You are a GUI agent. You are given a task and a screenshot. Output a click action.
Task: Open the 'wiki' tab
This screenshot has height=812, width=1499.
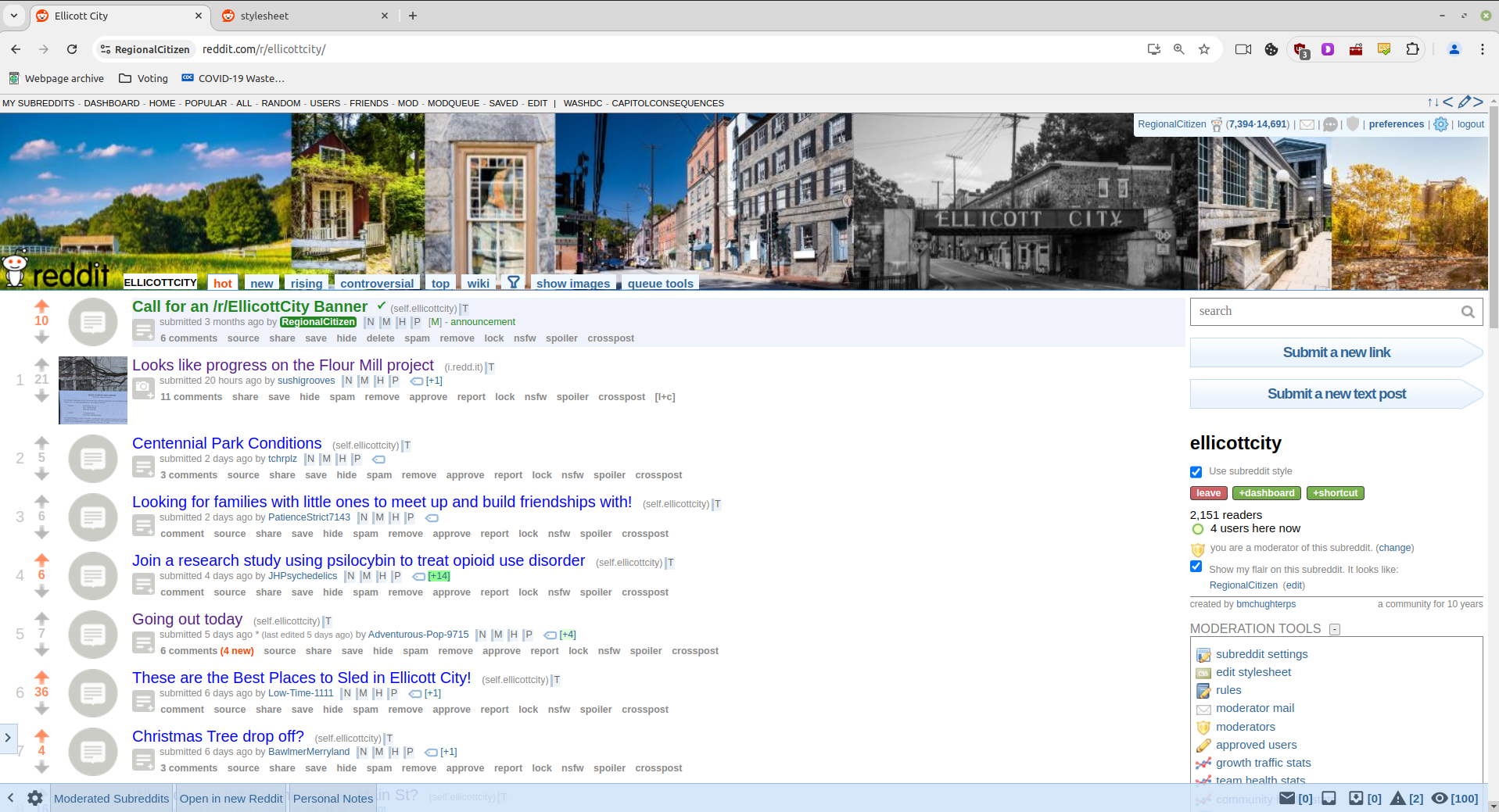(478, 283)
